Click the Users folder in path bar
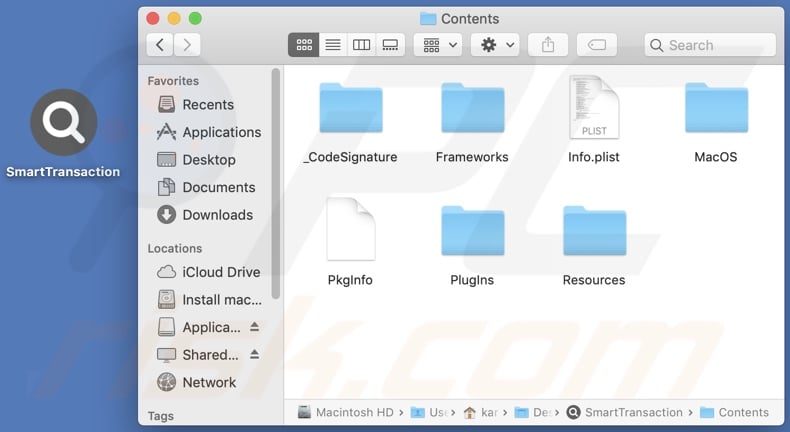The image size is (790, 432). pos(429,412)
